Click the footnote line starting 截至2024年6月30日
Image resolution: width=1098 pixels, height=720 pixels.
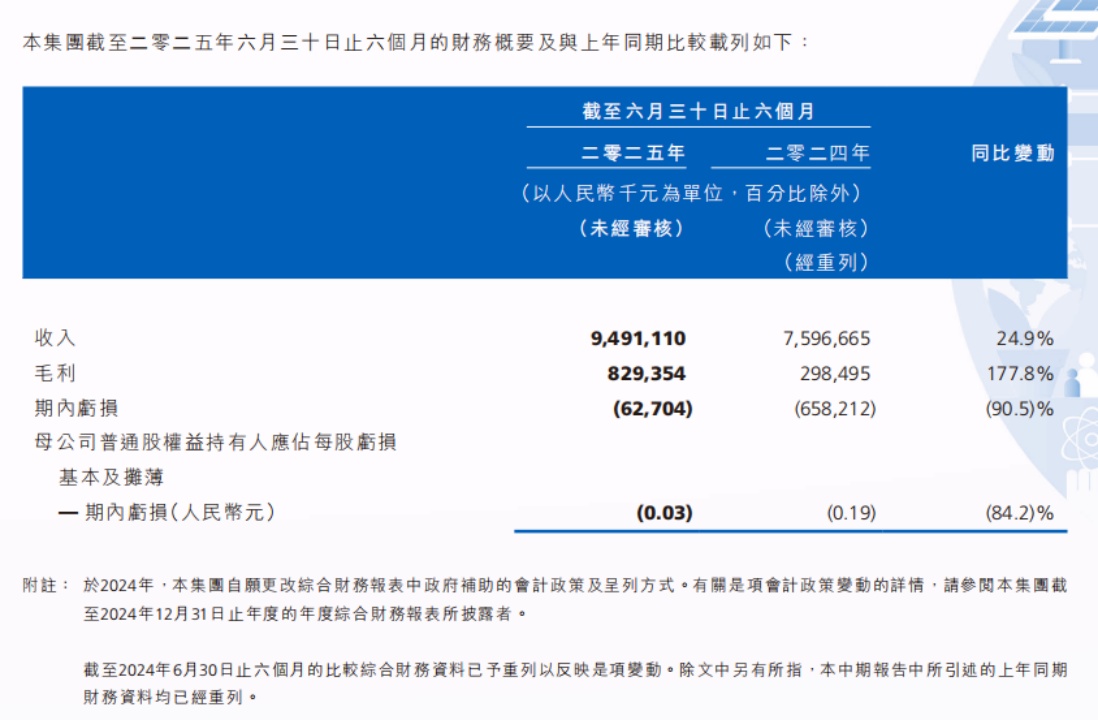575,670
